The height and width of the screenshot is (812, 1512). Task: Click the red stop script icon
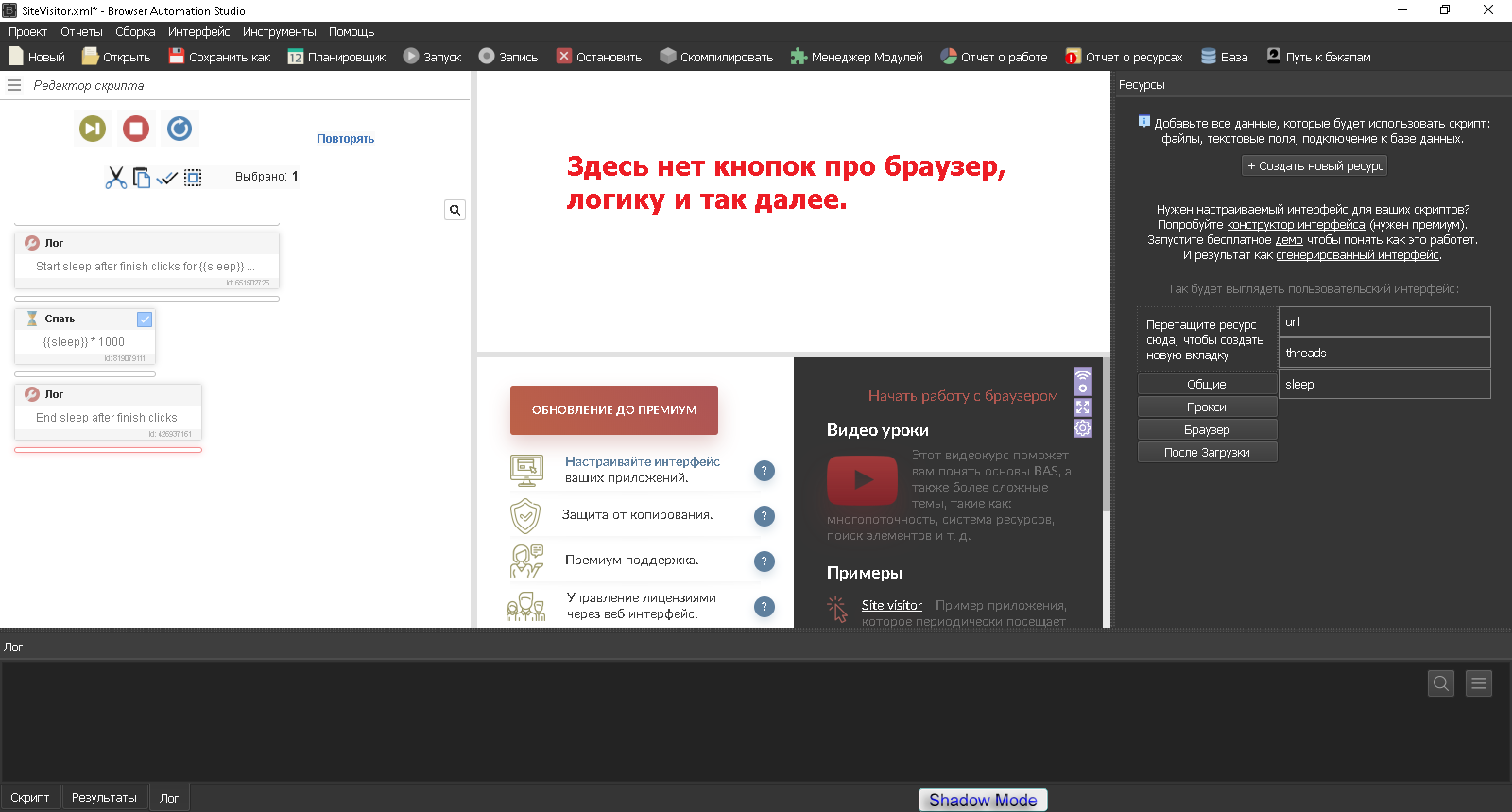(x=136, y=129)
